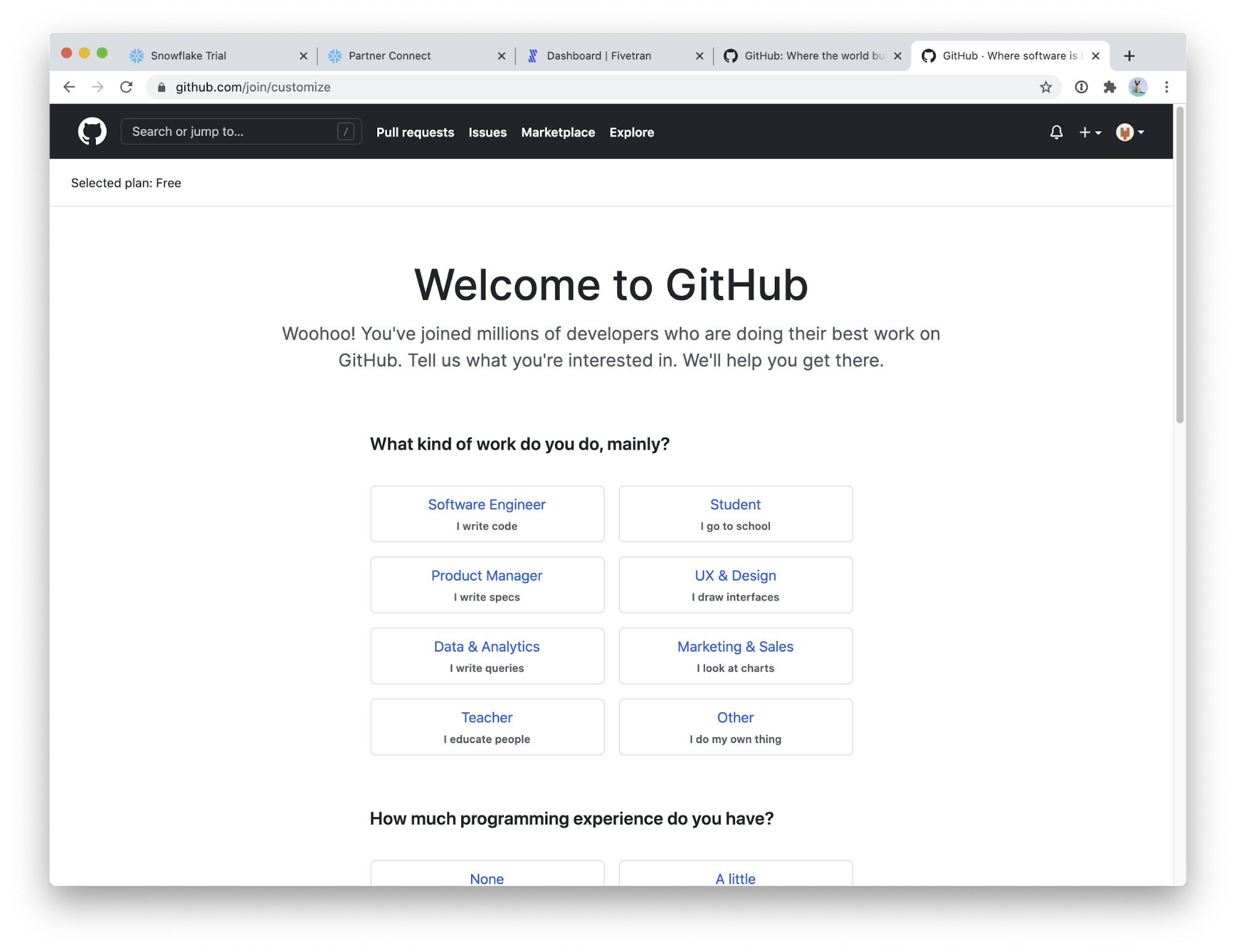
Task: Click the GitHub Octocat logo
Action: click(92, 132)
